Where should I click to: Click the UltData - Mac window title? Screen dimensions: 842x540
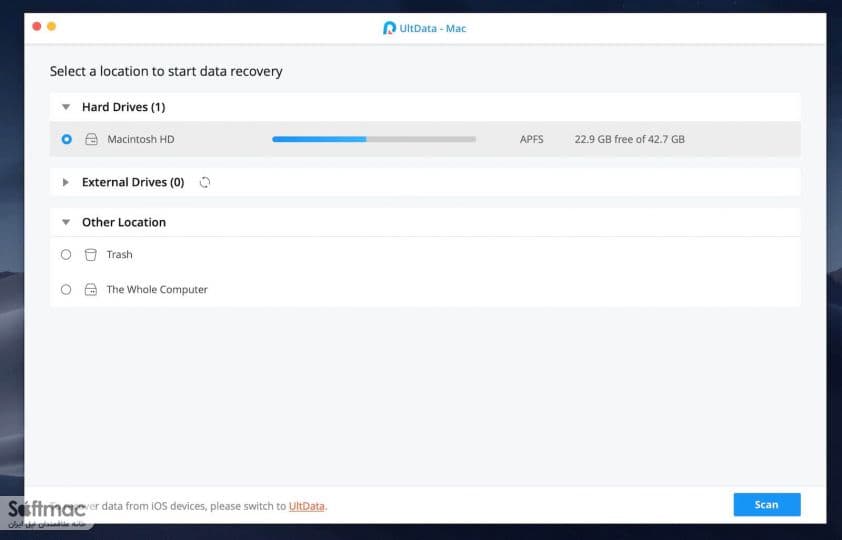click(x=433, y=28)
